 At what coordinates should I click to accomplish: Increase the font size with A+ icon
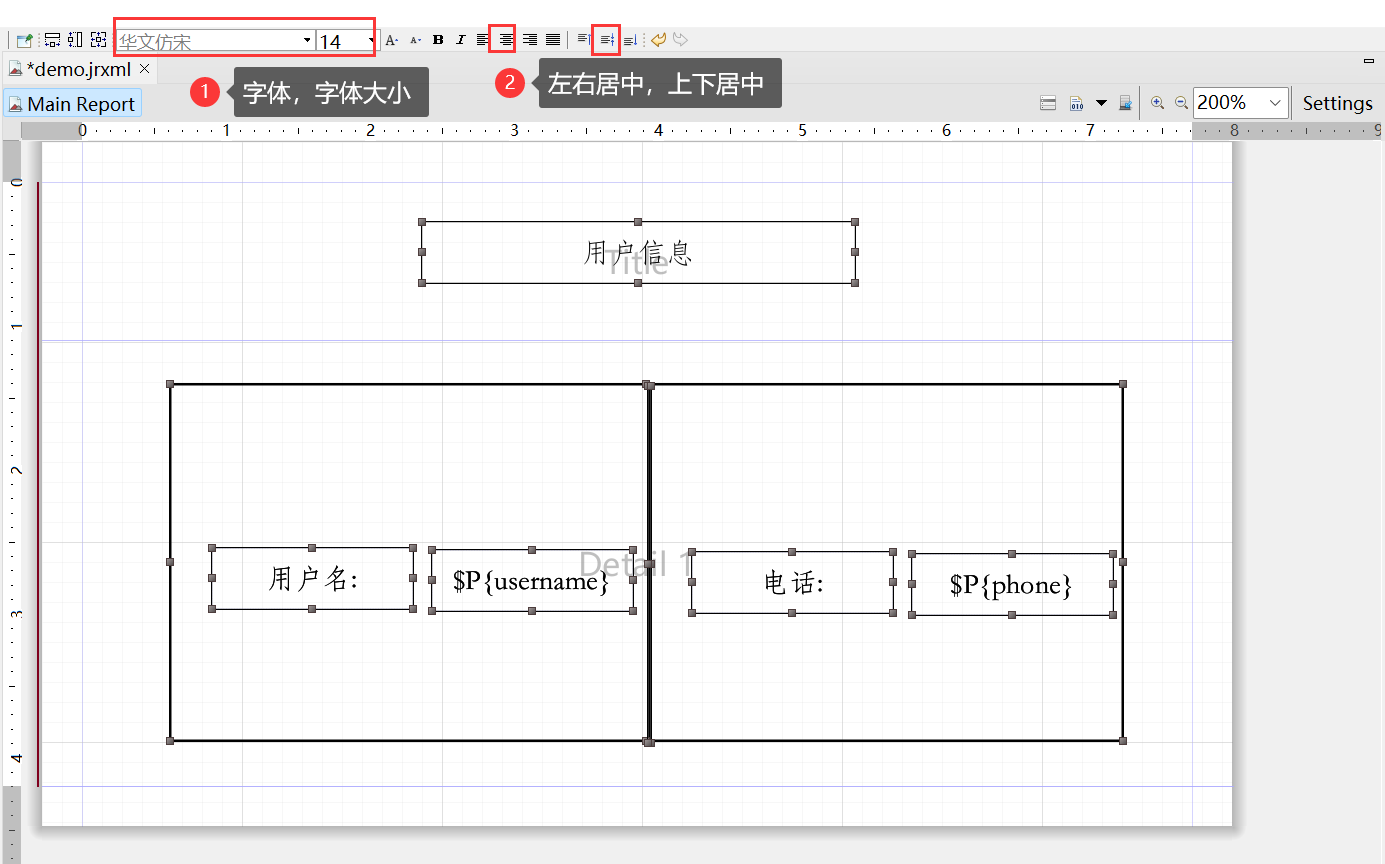392,40
